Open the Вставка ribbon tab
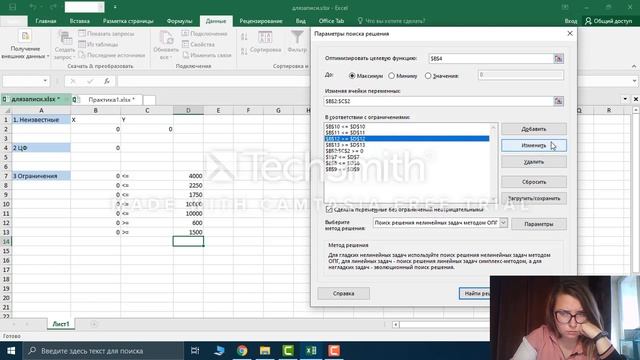 80,21
